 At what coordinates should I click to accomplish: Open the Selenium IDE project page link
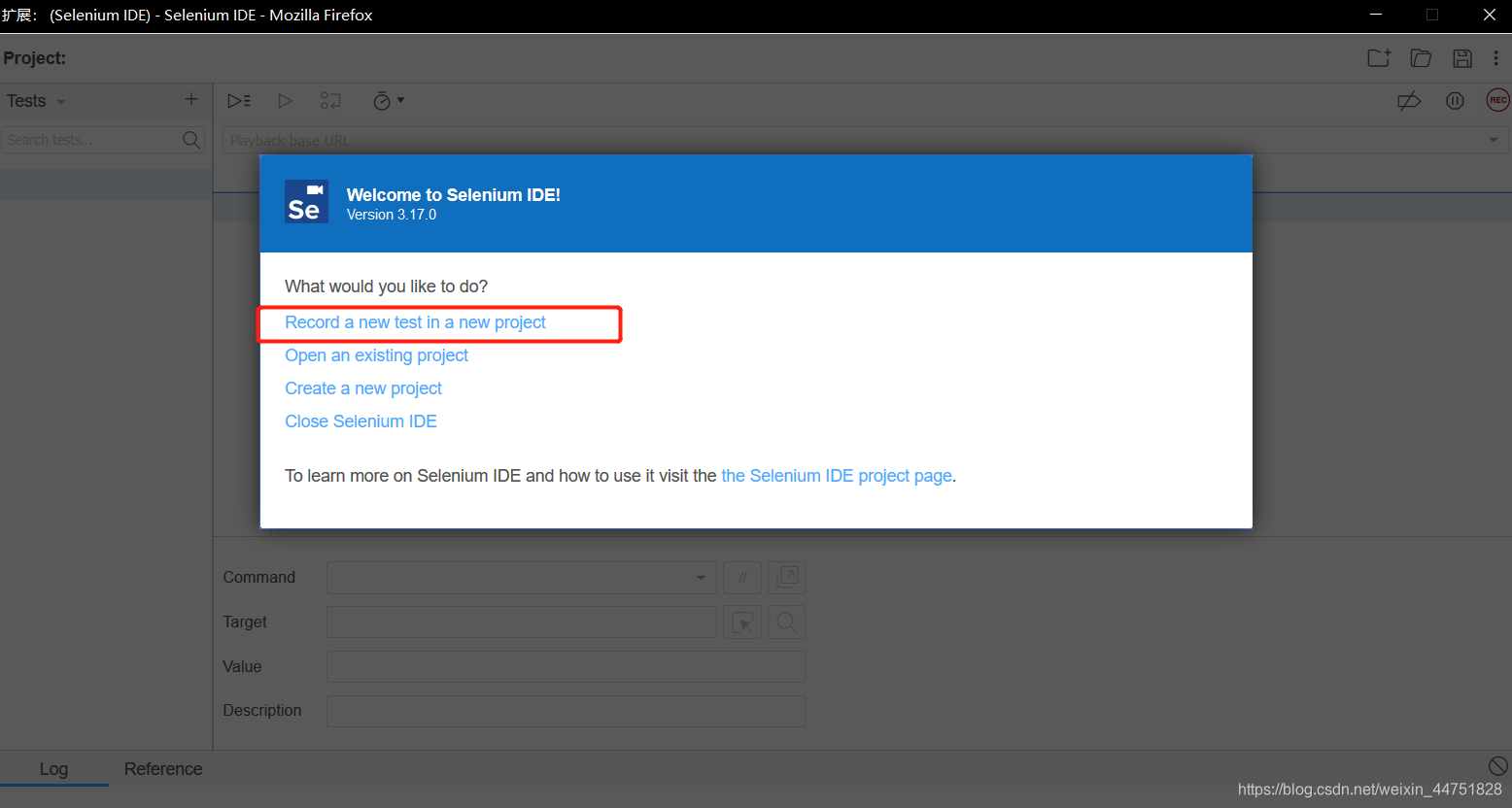tap(837, 476)
